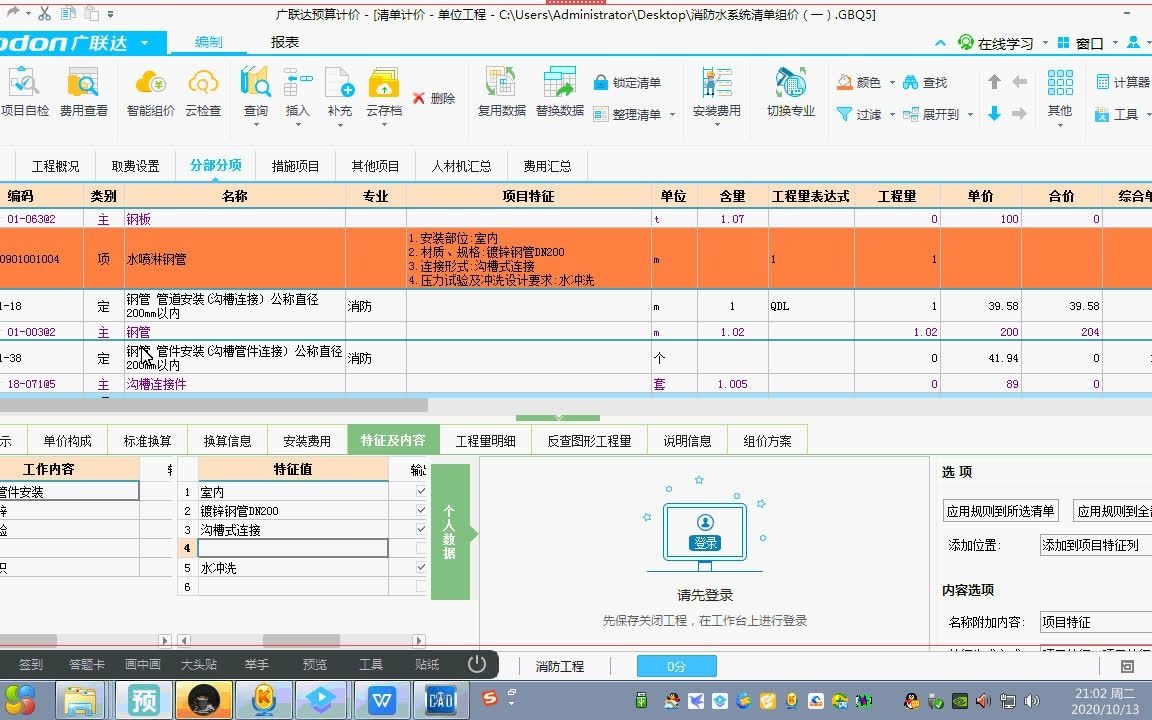Screen dimensions: 1152x720
Task: Open the 工程量明细 tab
Action: coord(485,439)
